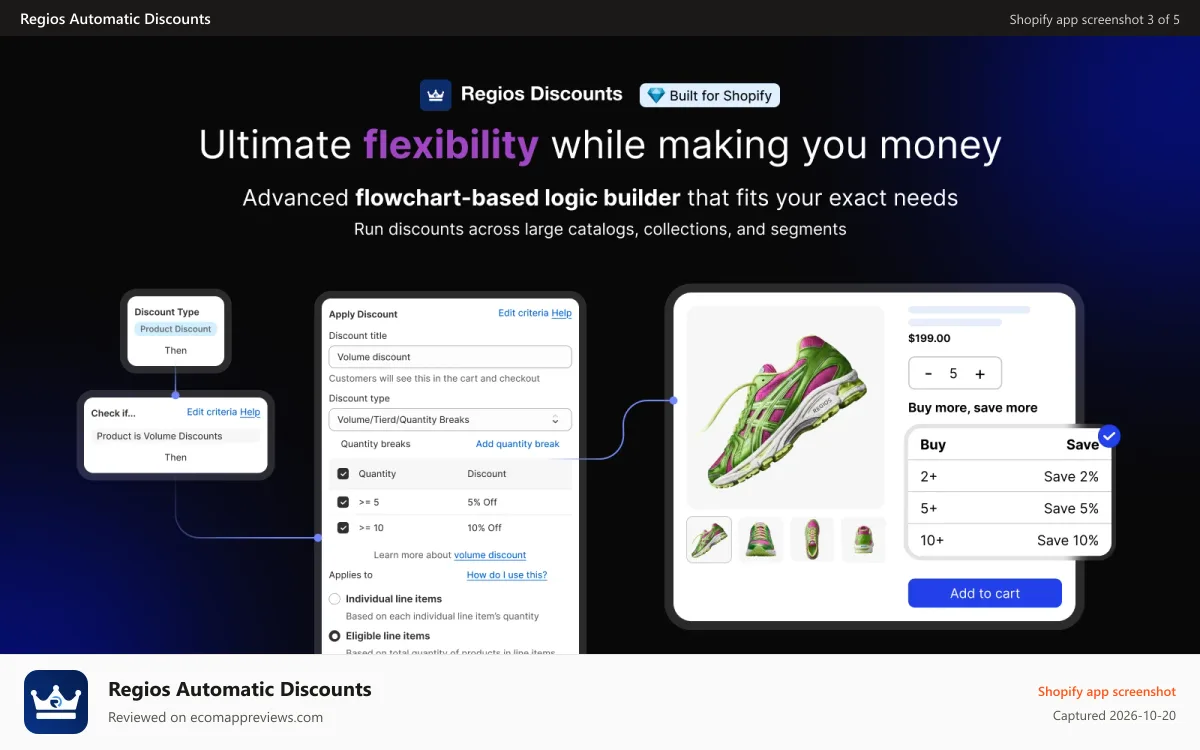Screen dimensions: 1200x750
Task: Open the Discount type dropdown
Action: (x=450, y=420)
